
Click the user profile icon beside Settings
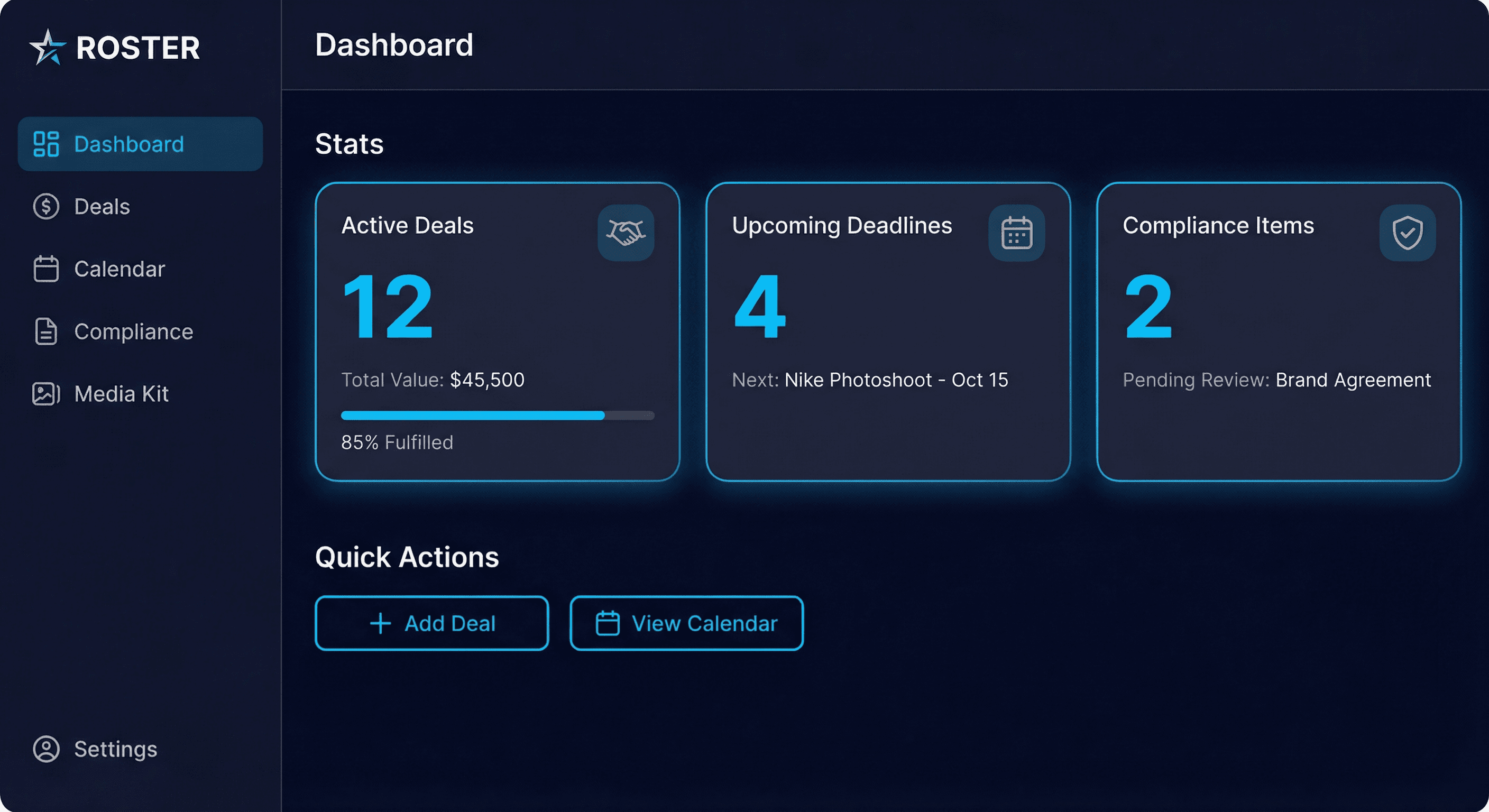pyautogui.click(x=46, y=749)
